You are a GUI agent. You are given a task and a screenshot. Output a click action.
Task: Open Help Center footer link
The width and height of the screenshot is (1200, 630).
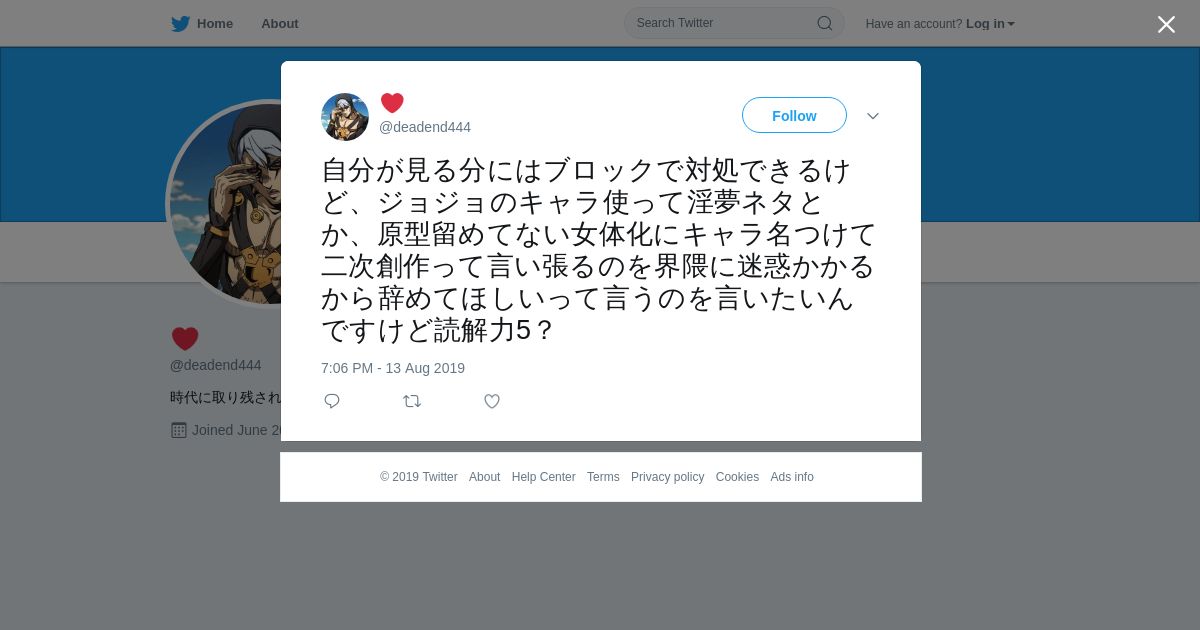click(x=543, y=477)
